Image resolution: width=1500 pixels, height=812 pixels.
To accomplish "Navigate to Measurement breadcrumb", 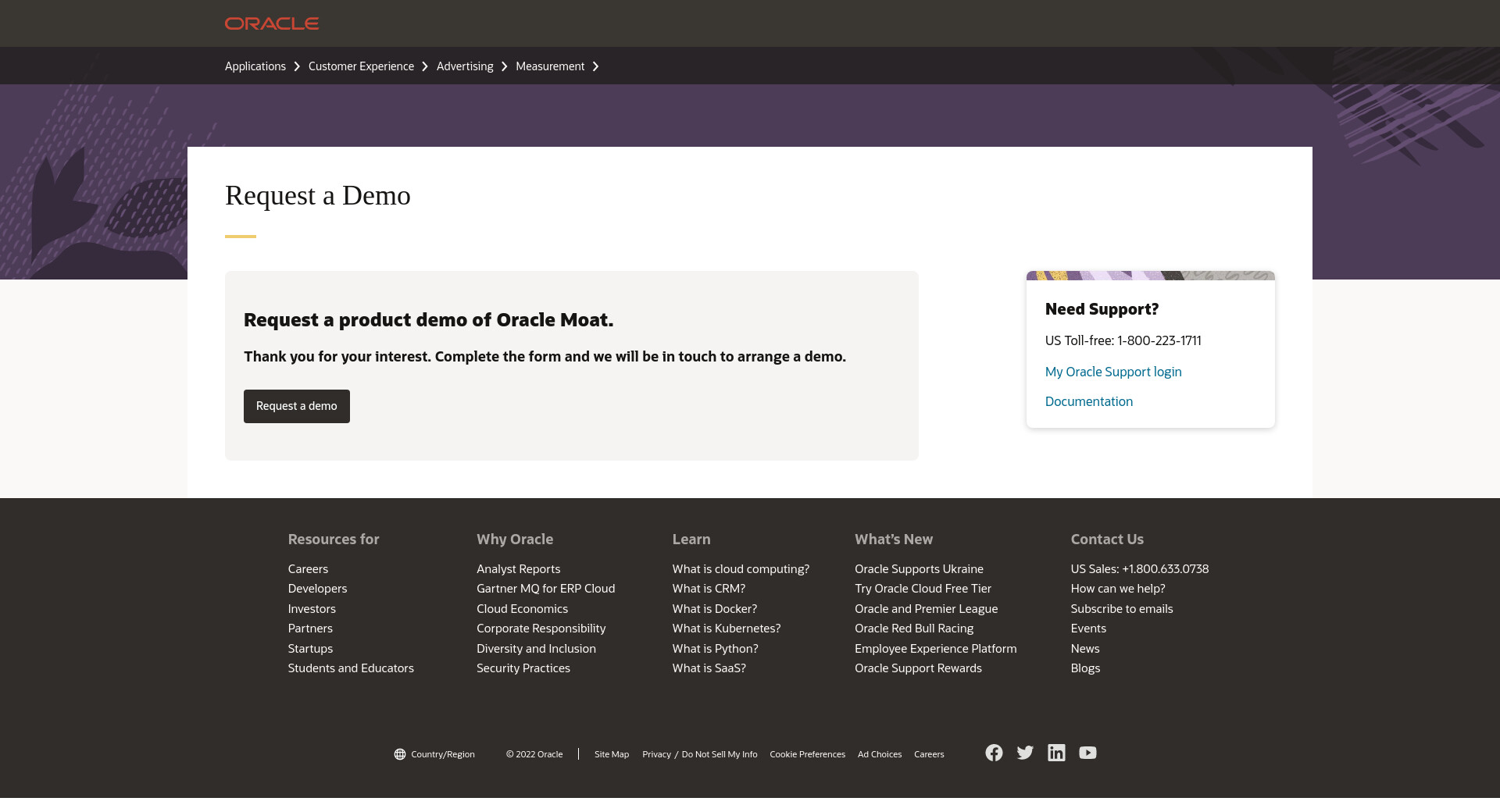I will coord(550,66).
